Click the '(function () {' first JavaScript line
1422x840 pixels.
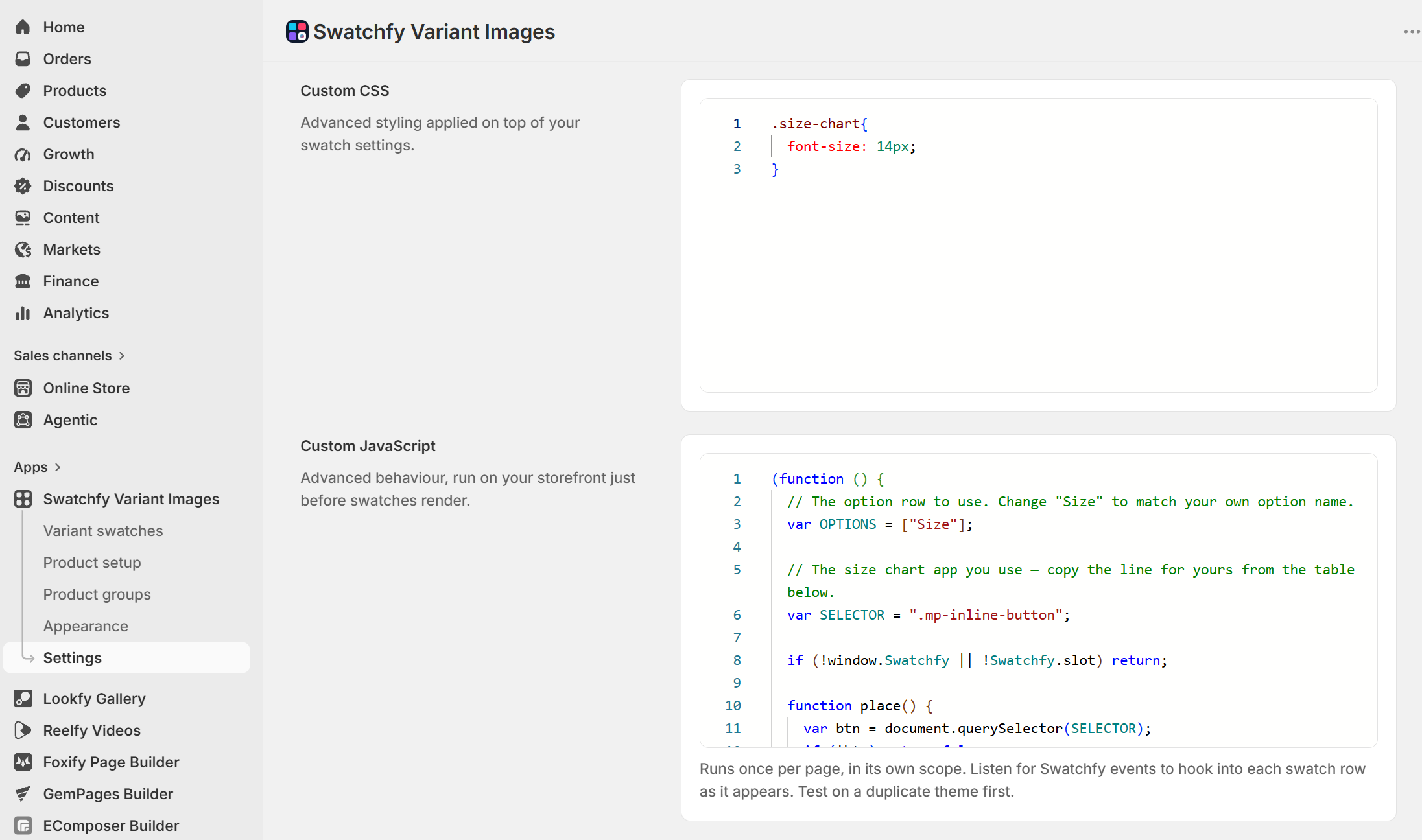(827, 479)
